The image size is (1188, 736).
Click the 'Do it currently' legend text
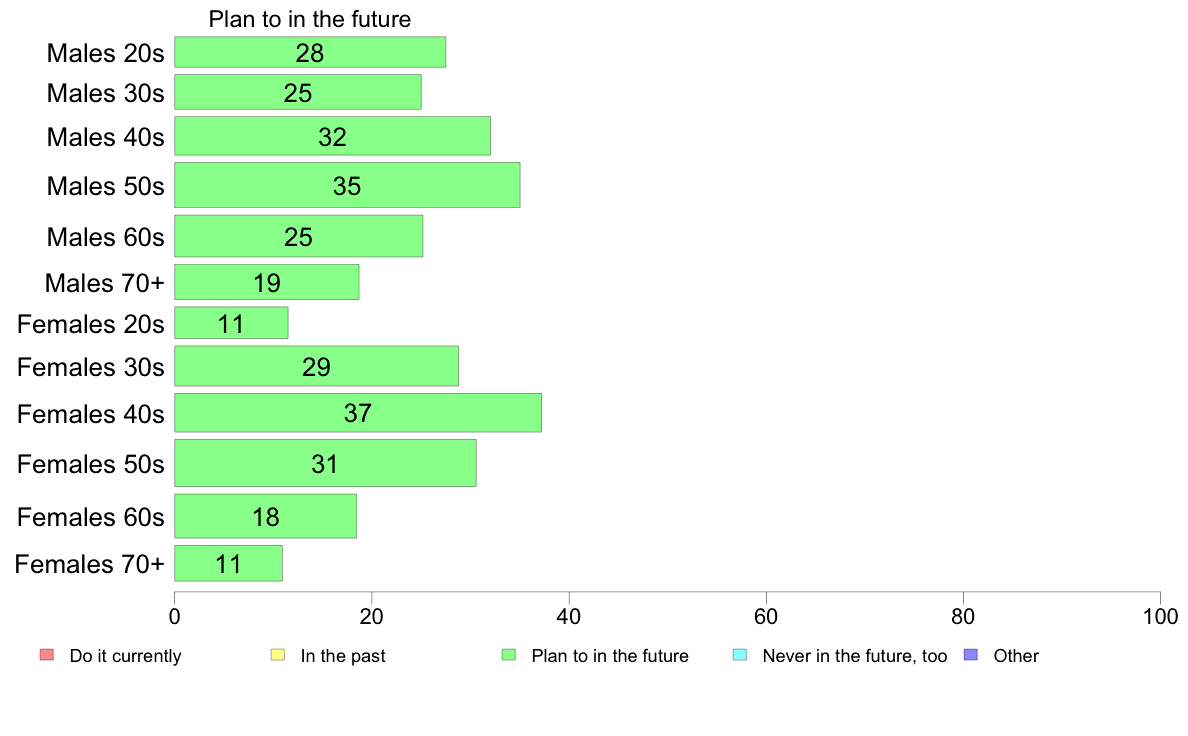pos(126,656)
